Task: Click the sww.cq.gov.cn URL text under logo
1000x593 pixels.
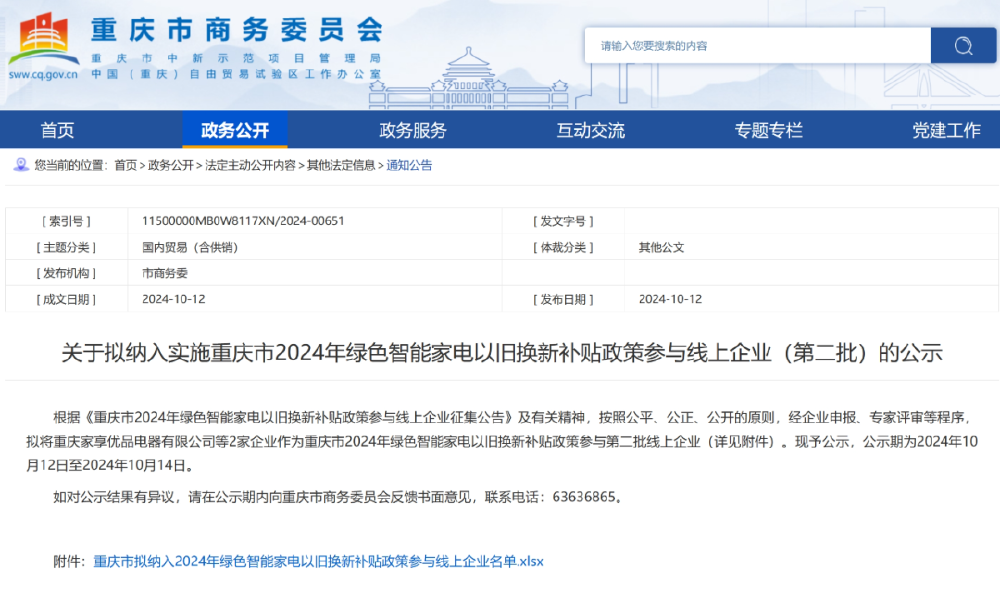Action: coord(43,74)
